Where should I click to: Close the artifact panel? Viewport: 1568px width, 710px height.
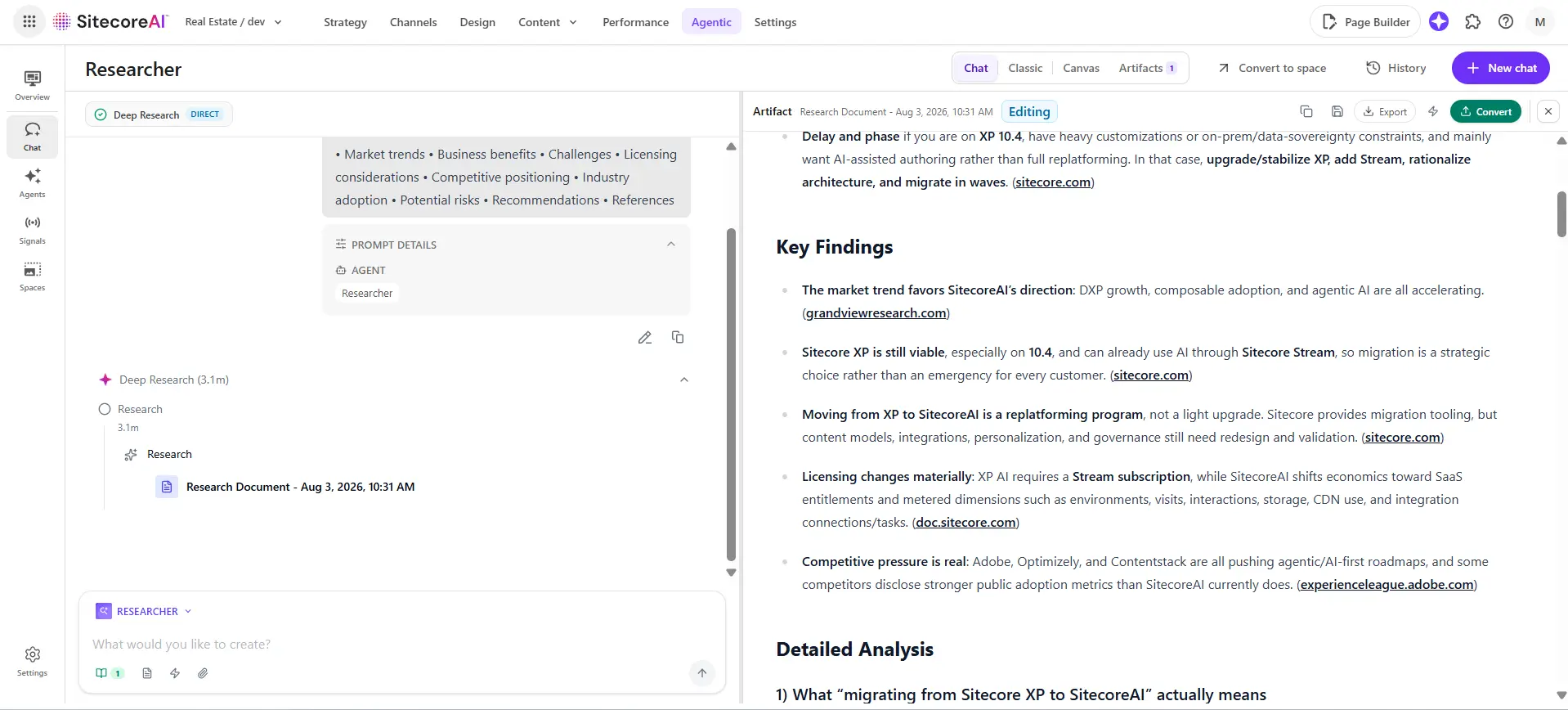[1548, 111]
